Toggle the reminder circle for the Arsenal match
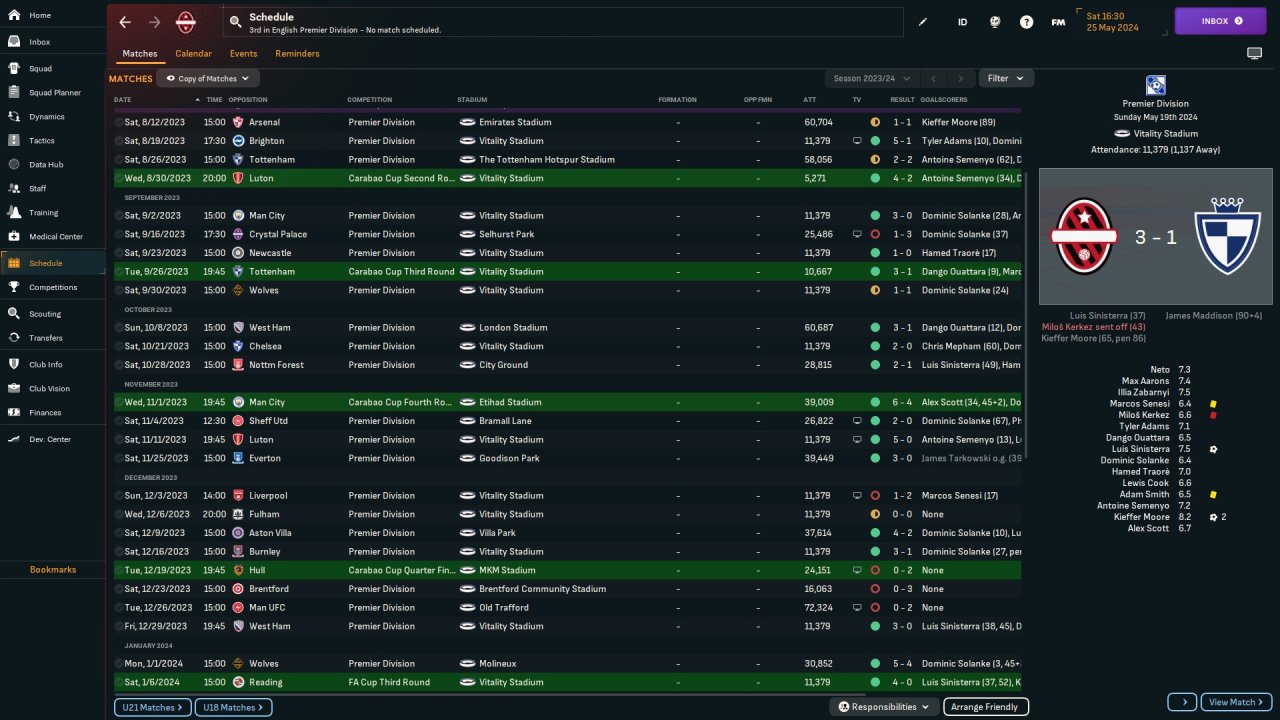This screenshot has height=720, width=1280. (119, 122)
